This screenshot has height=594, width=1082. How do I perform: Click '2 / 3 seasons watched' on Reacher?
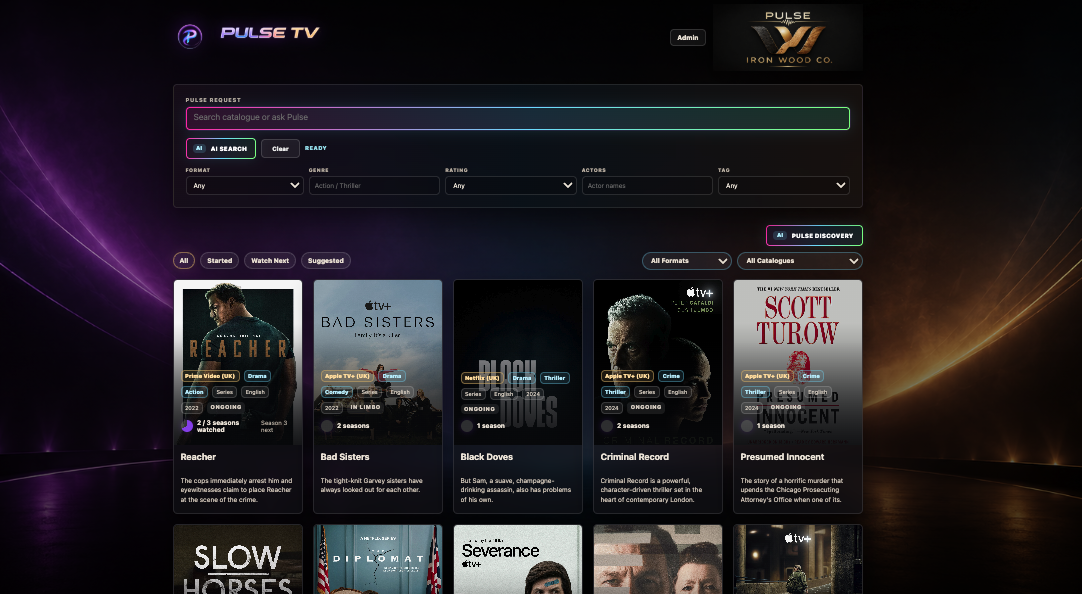point(218,426)
